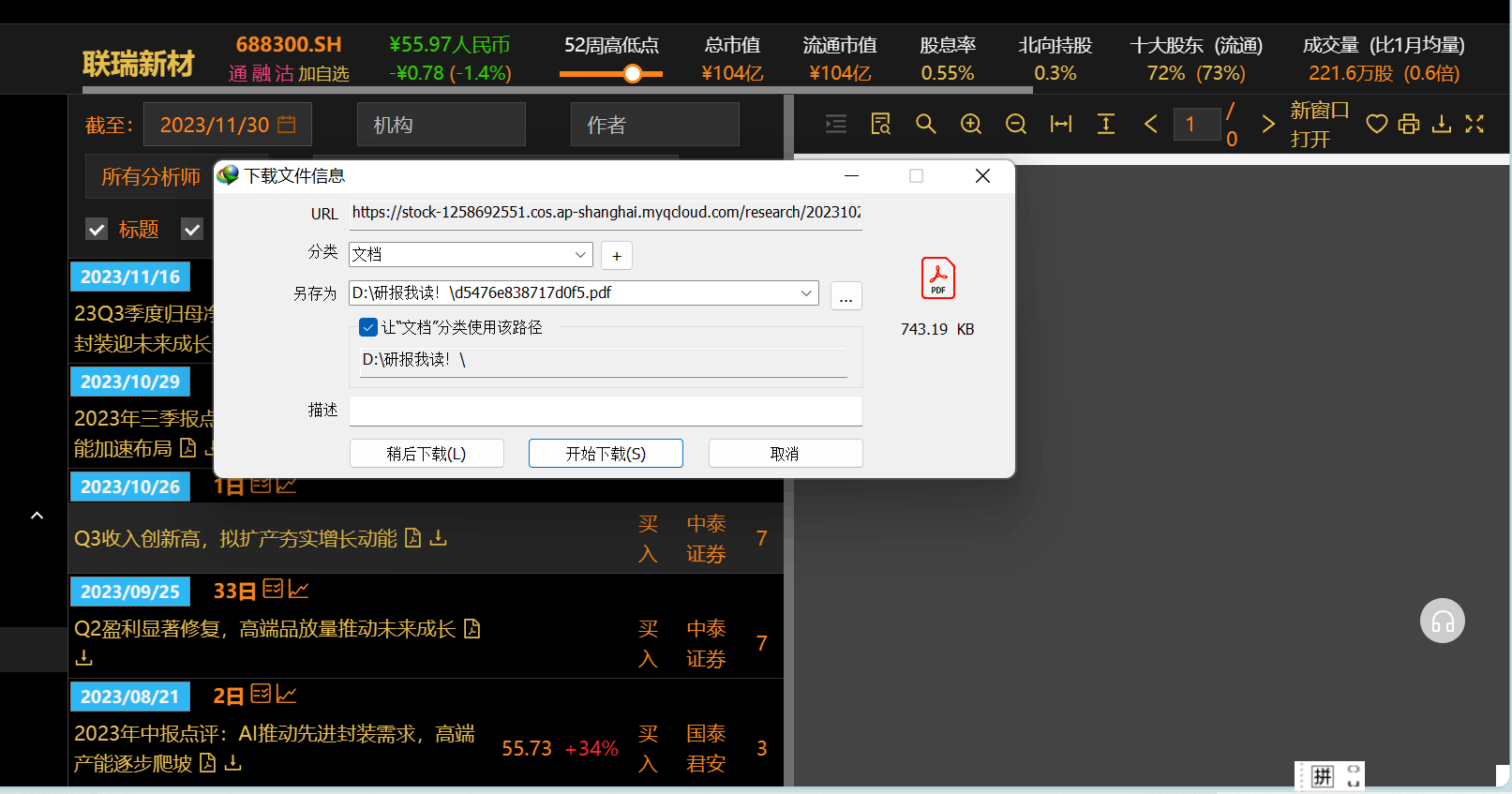Expand the 另存为 save path dropdown
This screenshot has height=794, width=1512.
(x=806, y=292)
